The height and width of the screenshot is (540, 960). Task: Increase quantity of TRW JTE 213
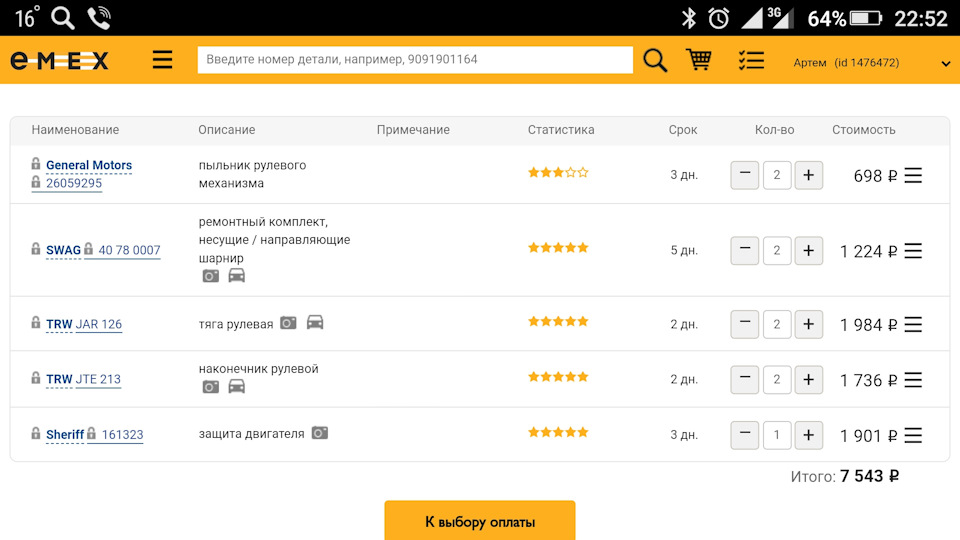pyautogui.click(x=808, y=380)
